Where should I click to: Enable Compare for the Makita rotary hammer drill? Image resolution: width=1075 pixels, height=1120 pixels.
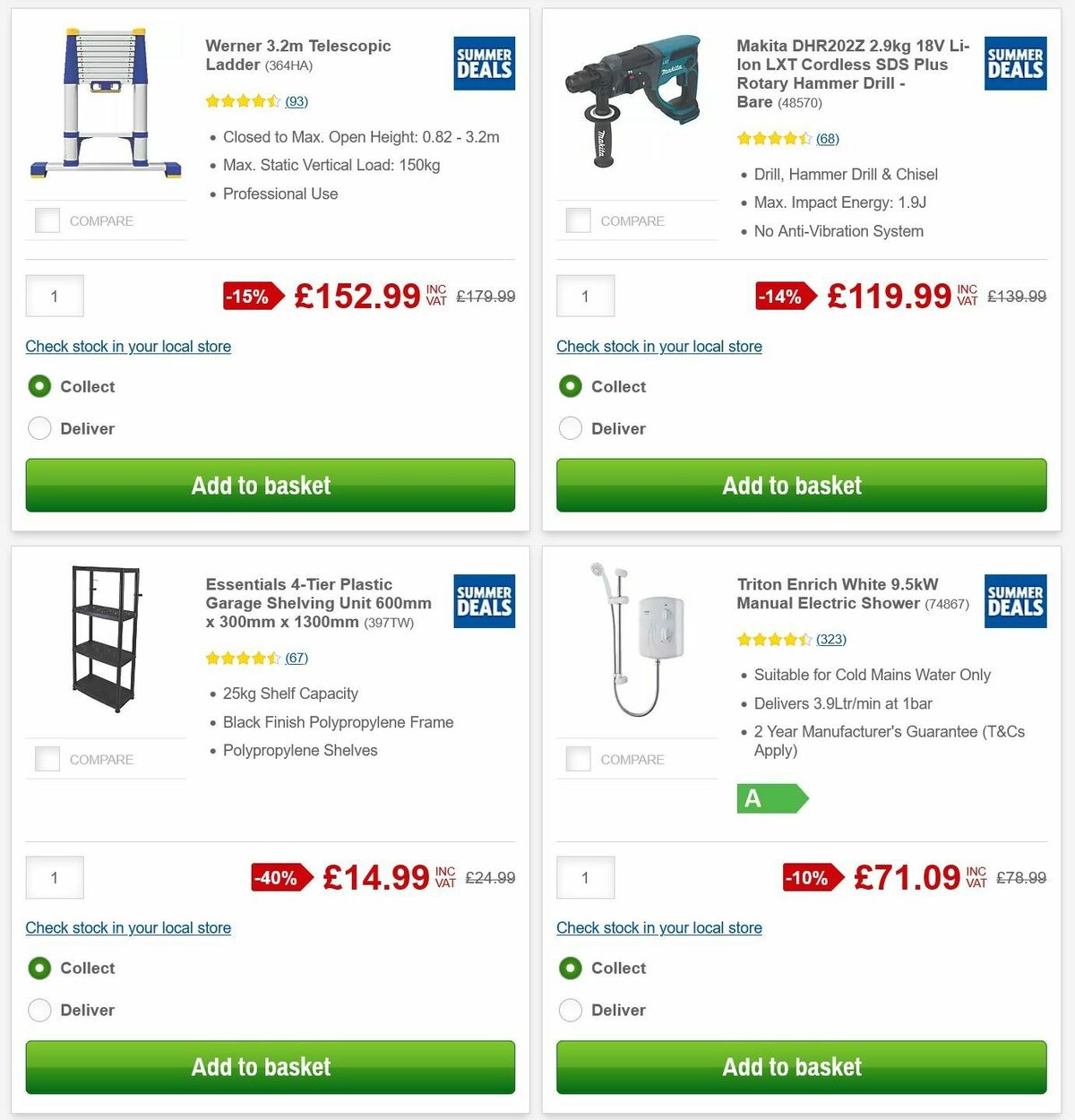tap(578, 220)
